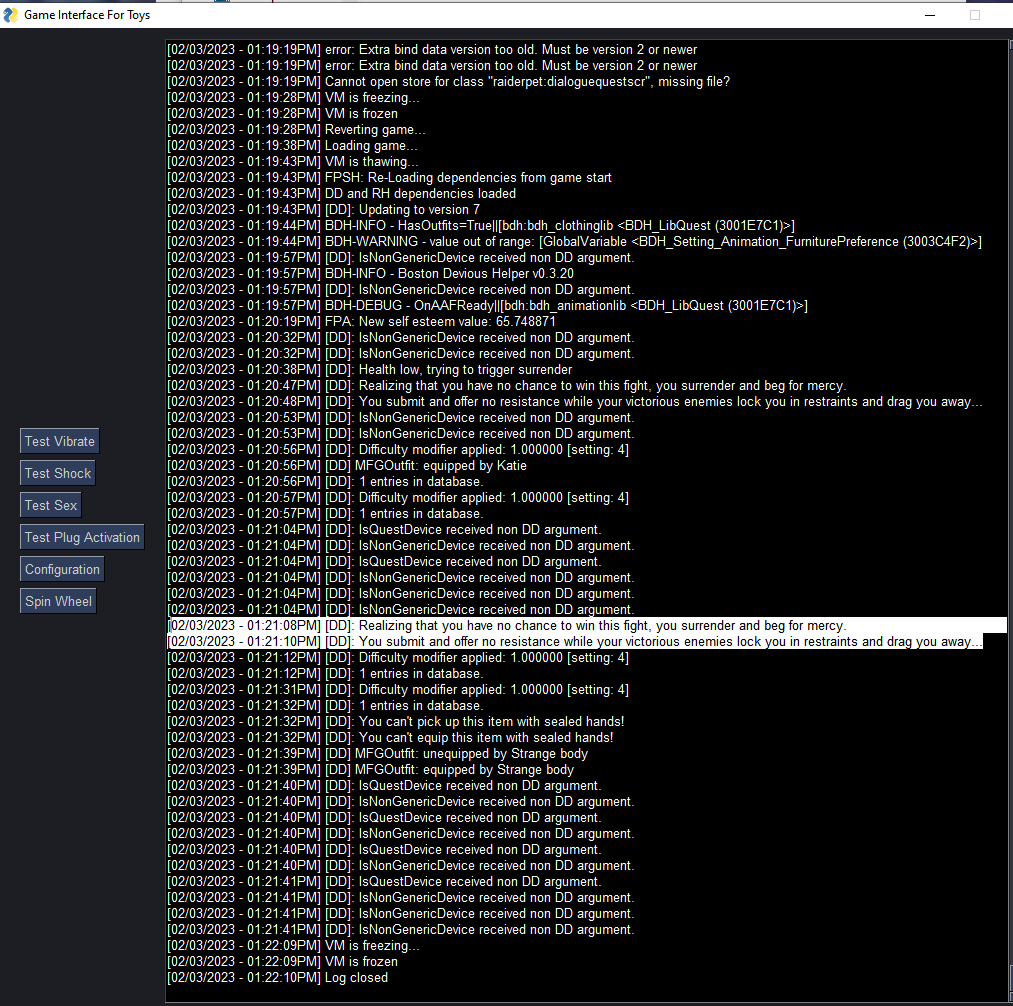Screen dimensions: 1013x1006
Task: Click the Test Vibrate button
Action: pyautogui.click(x=59, y=441)
